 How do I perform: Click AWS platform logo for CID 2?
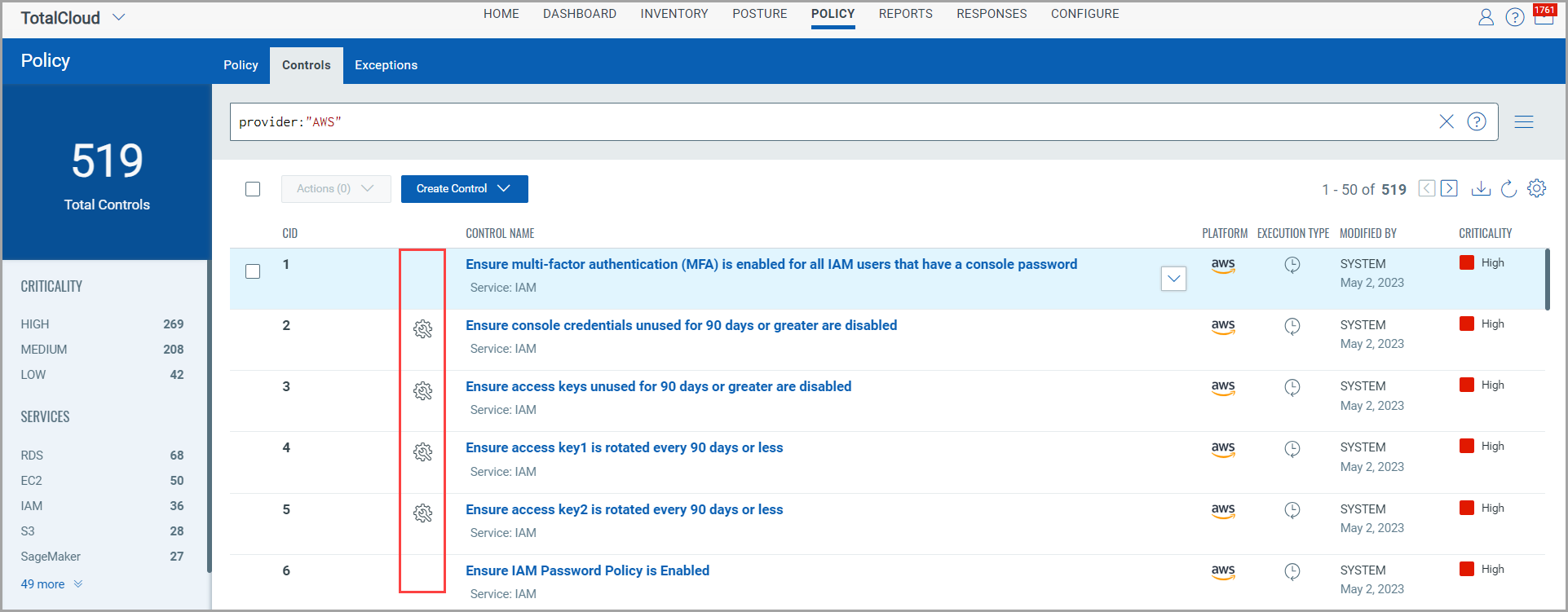coord(1223,327)
